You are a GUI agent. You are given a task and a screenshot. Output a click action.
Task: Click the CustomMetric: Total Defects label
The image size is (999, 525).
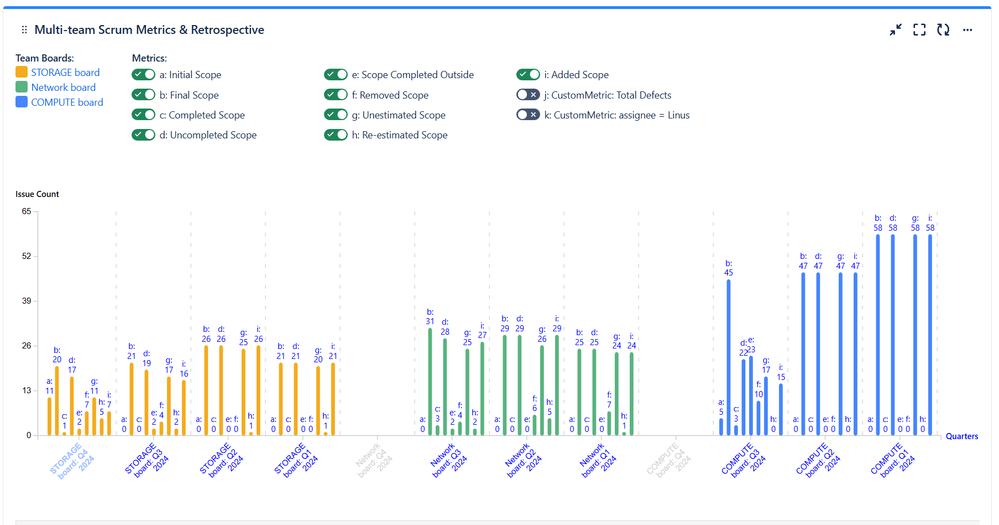point(607,95)
